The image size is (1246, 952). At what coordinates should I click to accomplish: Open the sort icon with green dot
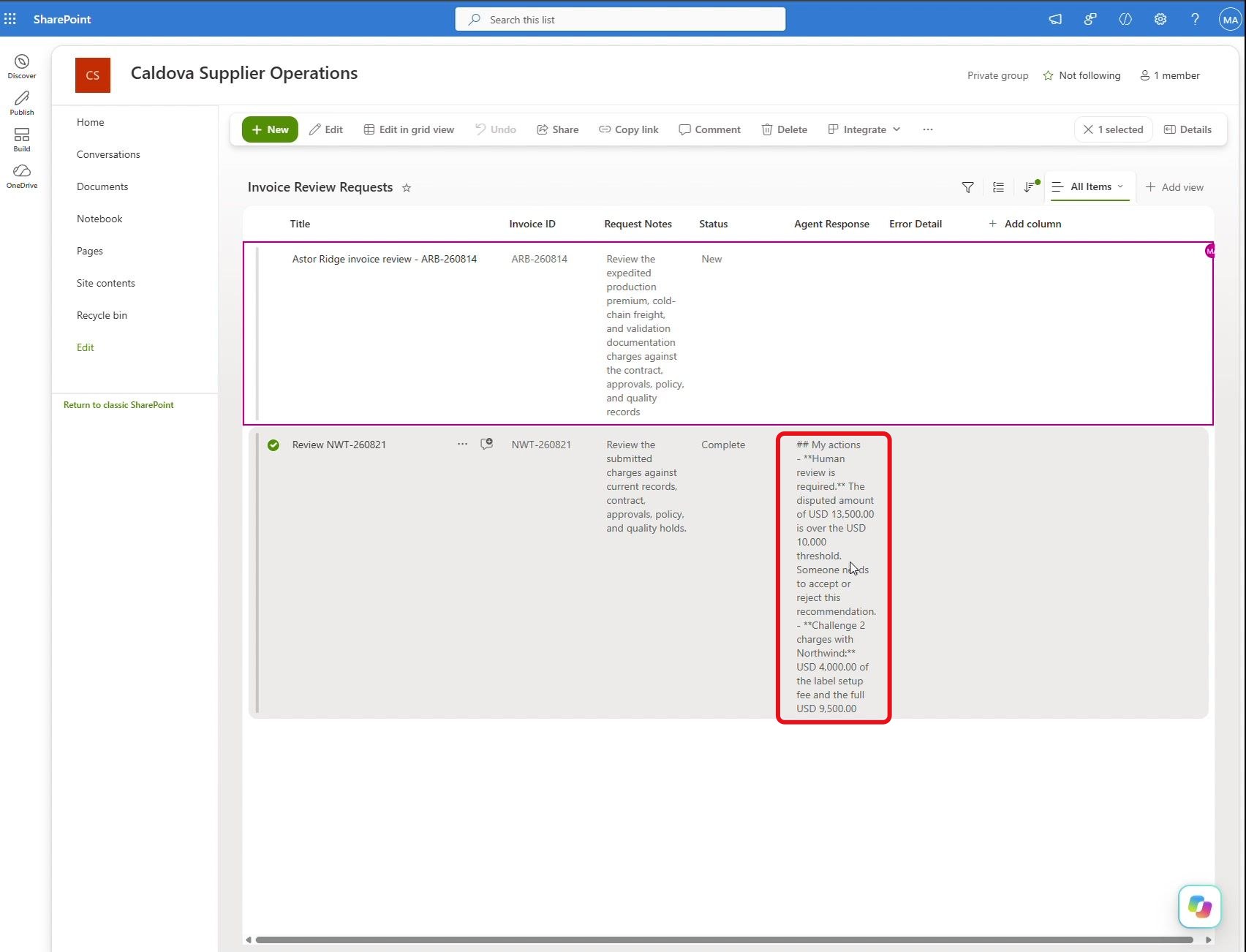(x=1030, y=187)
